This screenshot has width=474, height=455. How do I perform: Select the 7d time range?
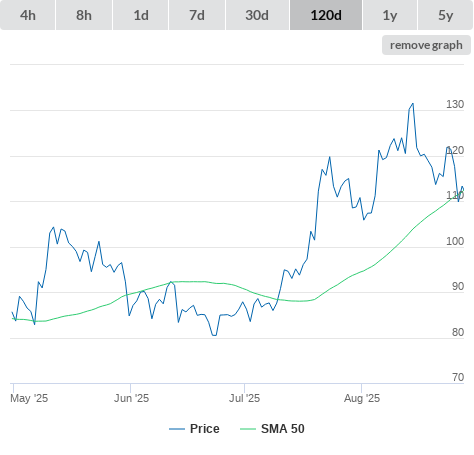197,15
